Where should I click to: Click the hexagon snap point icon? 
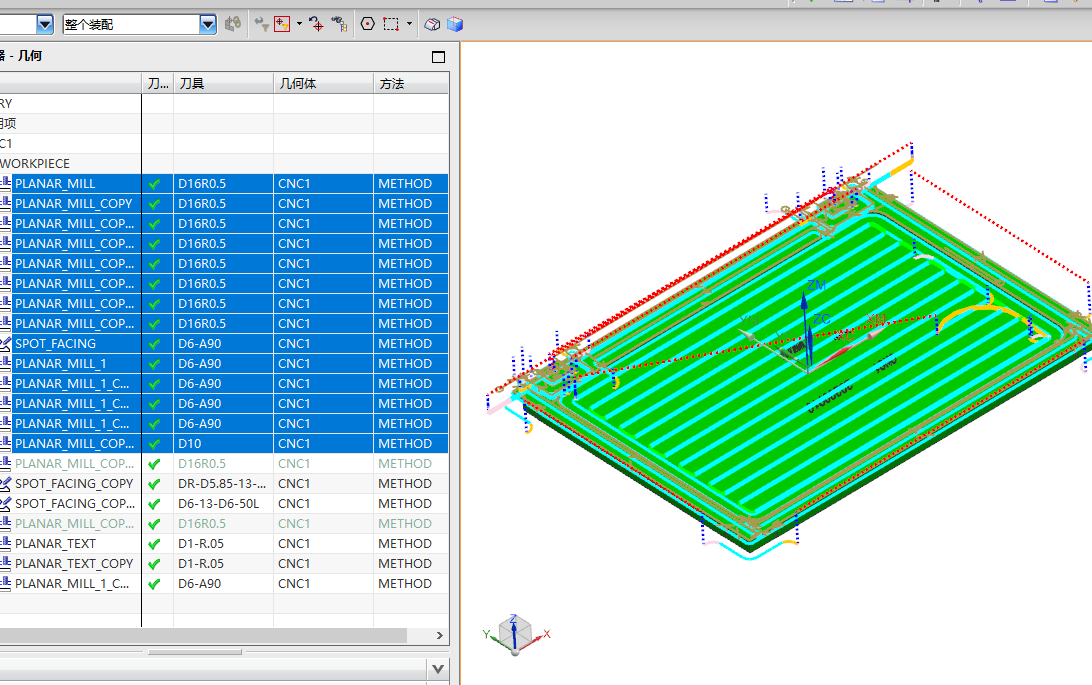368,24
